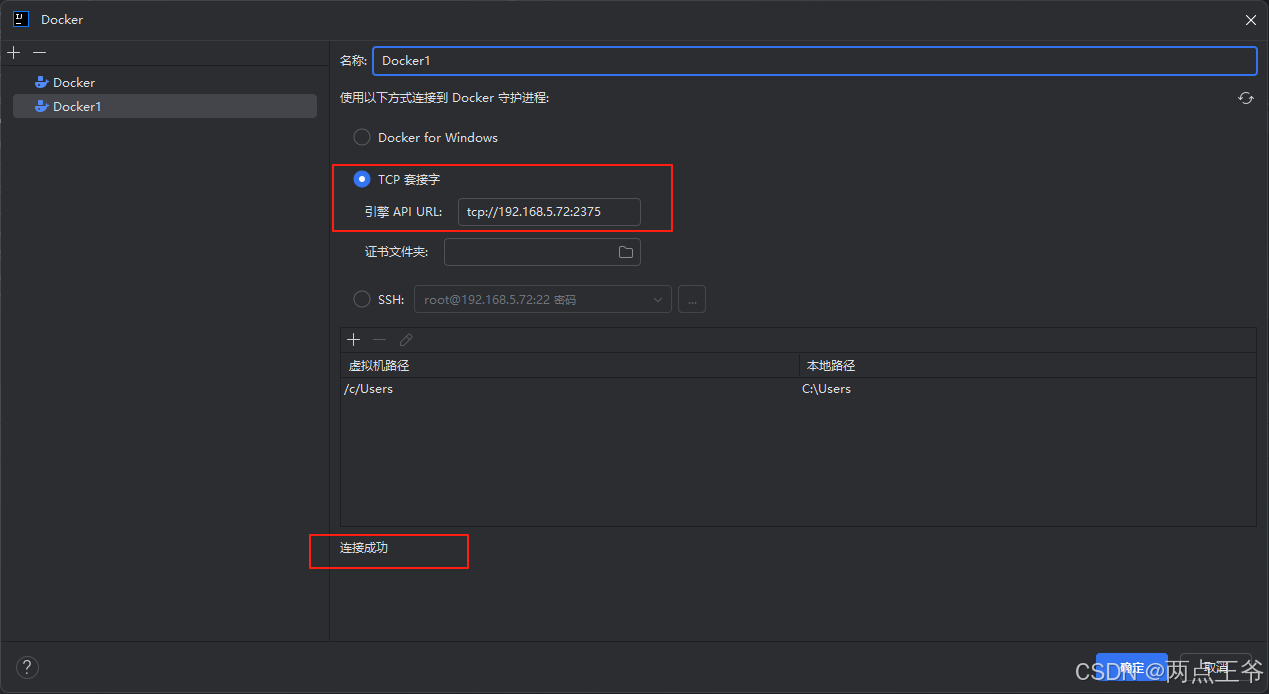This screenshot has width=1269, height=694.
Task: Click the Docker whale icon beside Docker1
Action: [42, 106]
